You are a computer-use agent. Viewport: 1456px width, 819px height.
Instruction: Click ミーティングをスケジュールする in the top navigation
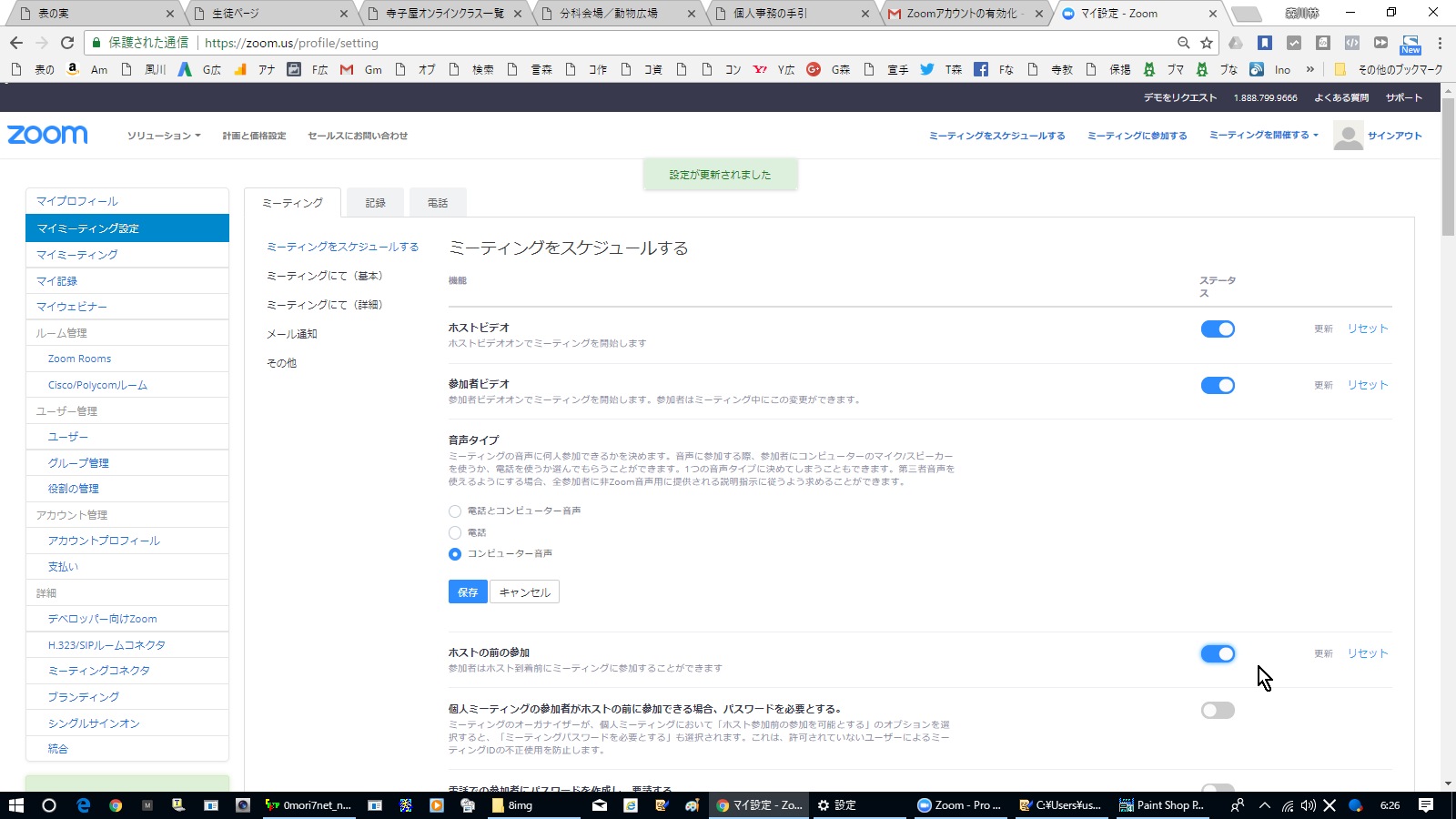996,136
